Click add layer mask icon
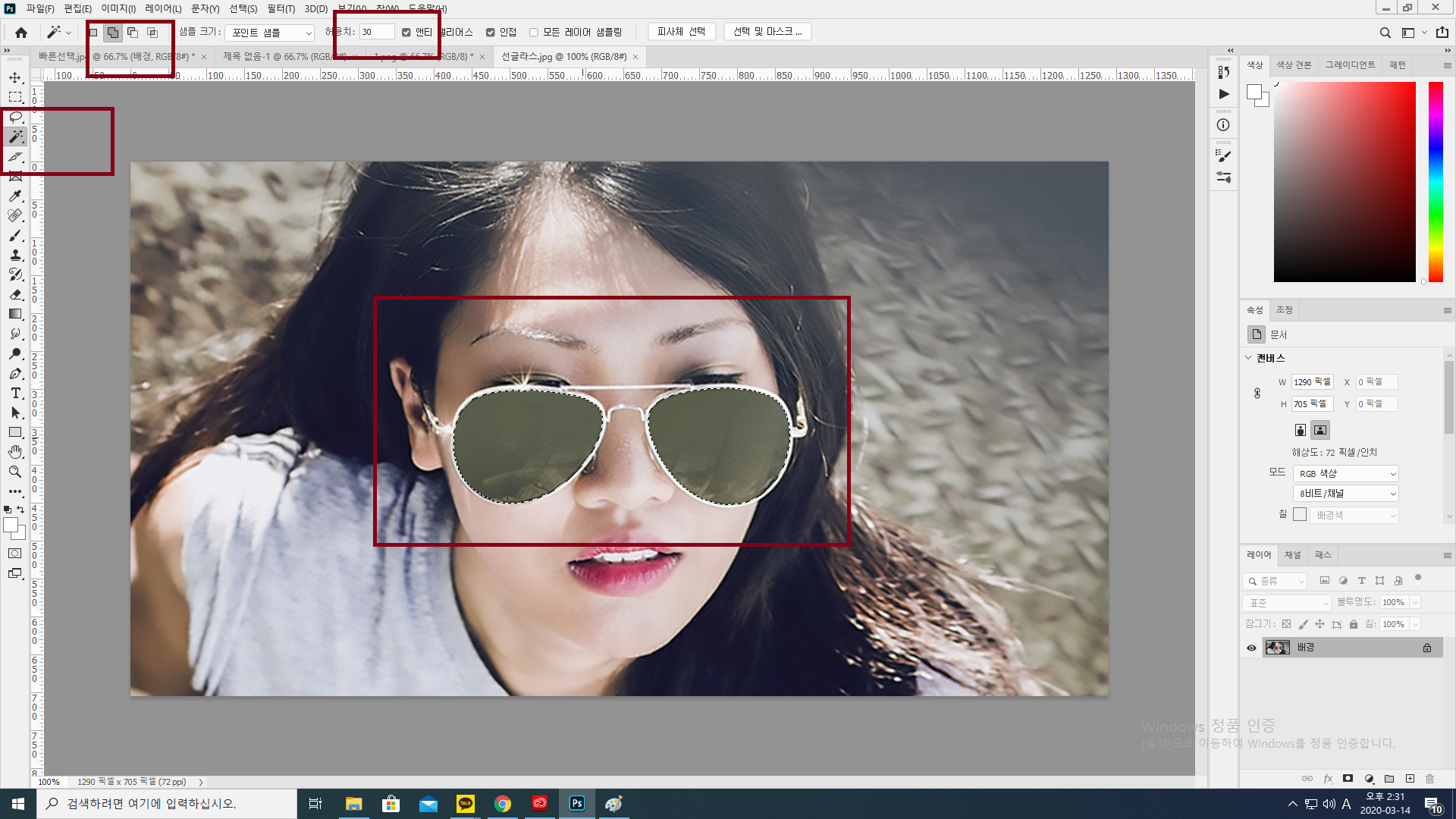 tap(1348, 779)
